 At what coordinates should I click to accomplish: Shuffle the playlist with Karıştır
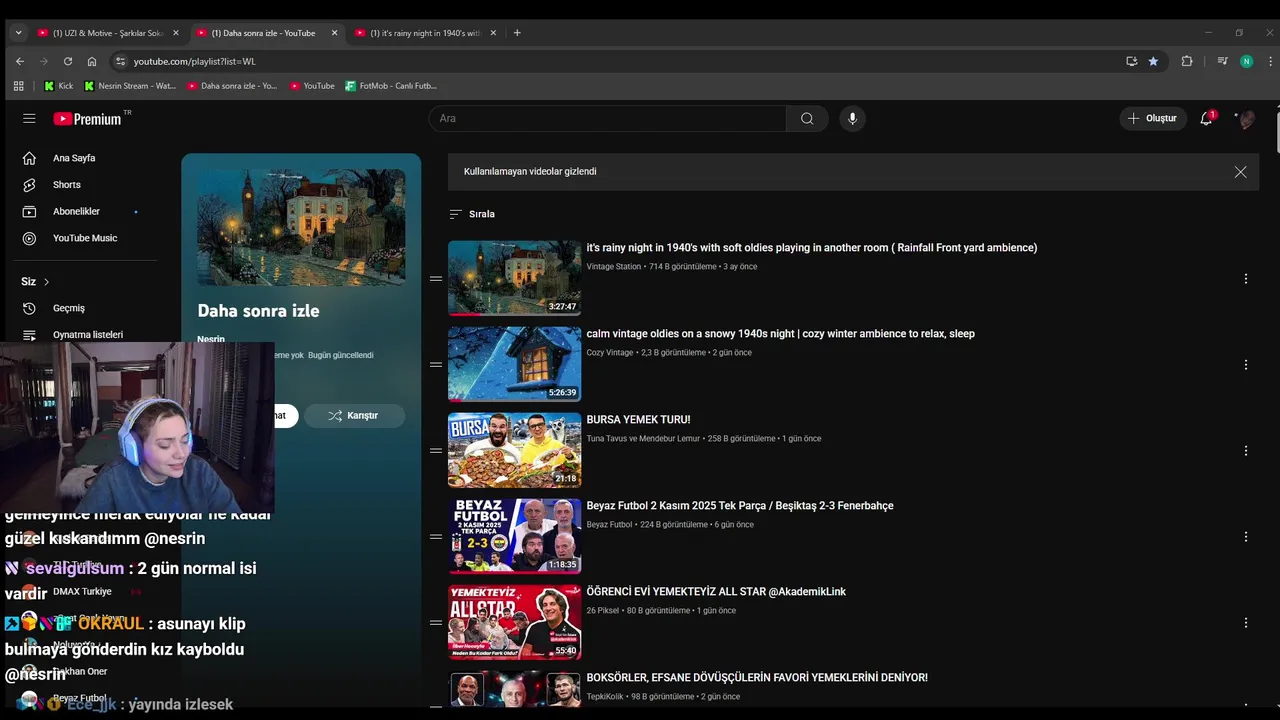pyautogui.click(x=354, y=416)
